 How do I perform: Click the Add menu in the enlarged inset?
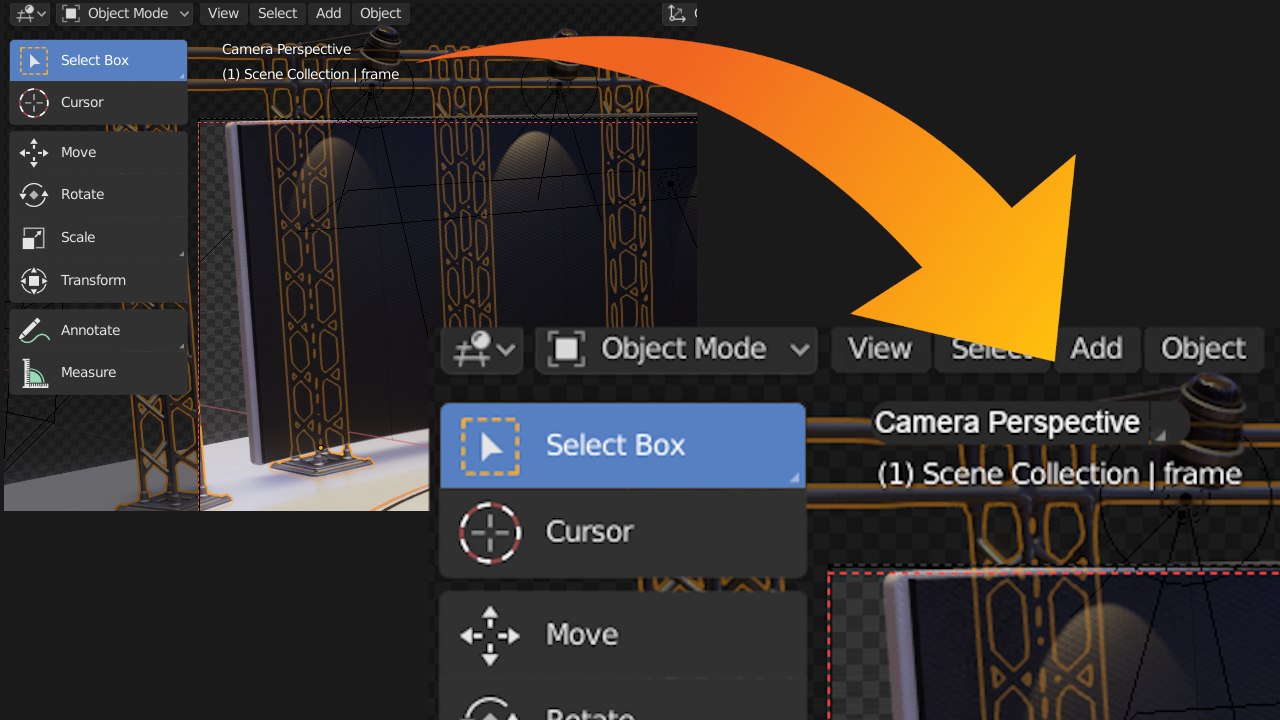[1096, 349]
